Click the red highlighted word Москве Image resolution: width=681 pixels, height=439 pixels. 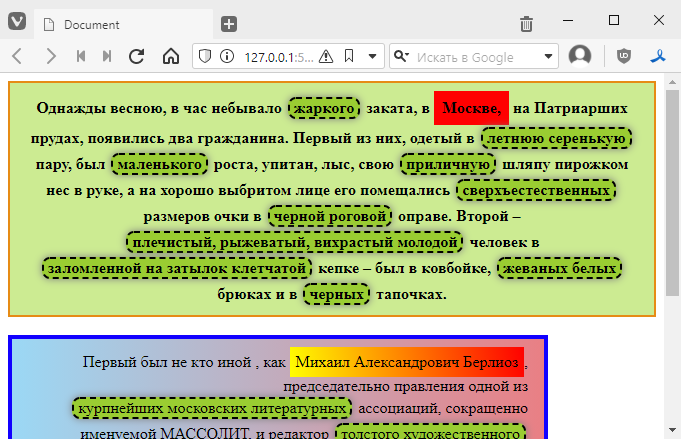(471, 108)
